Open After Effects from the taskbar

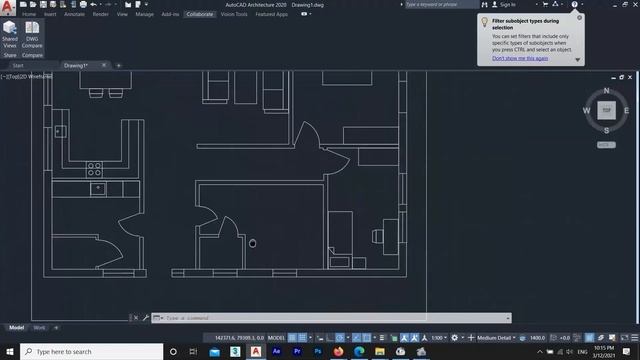(x=276, y=351)
